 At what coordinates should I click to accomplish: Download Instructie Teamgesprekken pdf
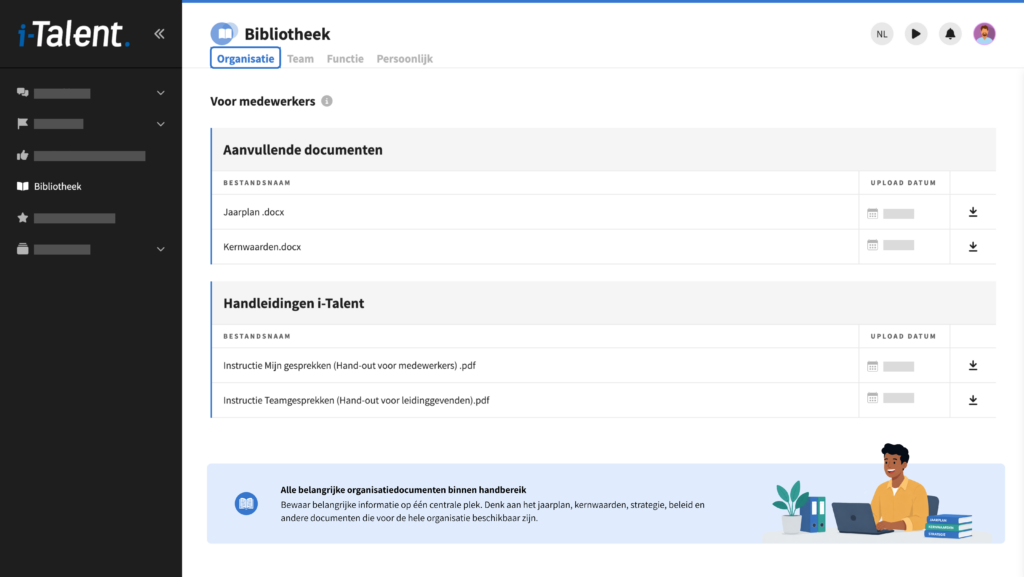pos(973,400)
